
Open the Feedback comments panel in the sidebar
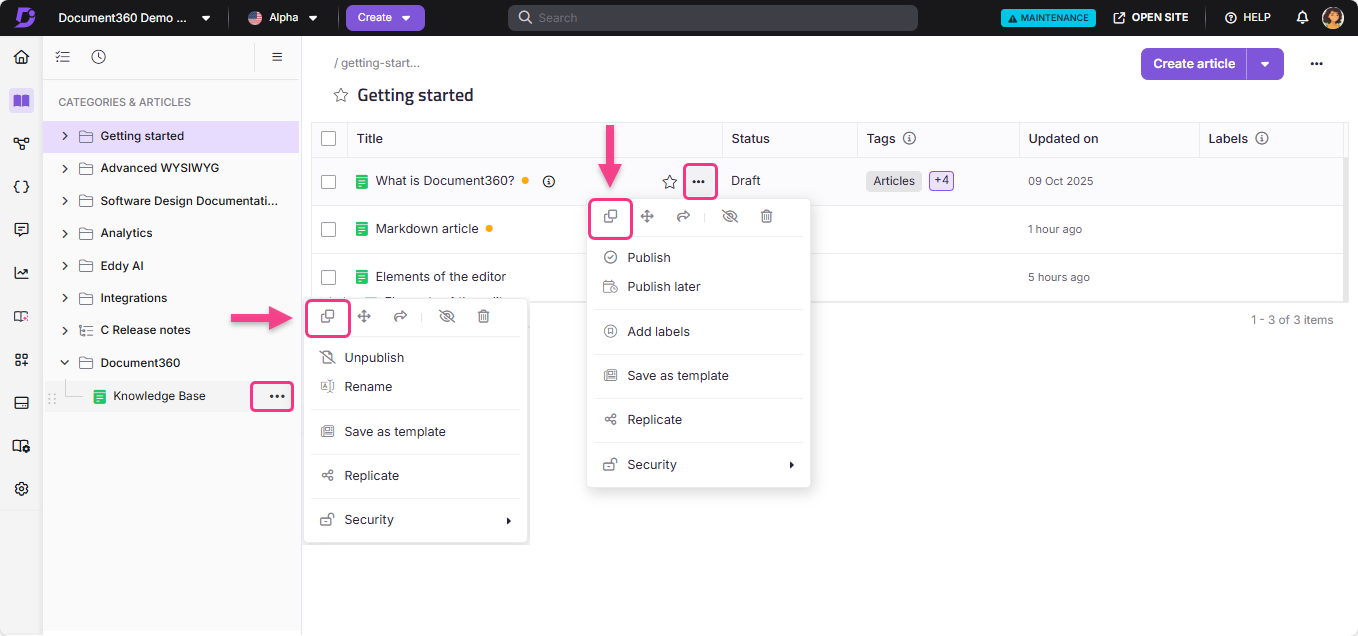click(x=22, y=230)
